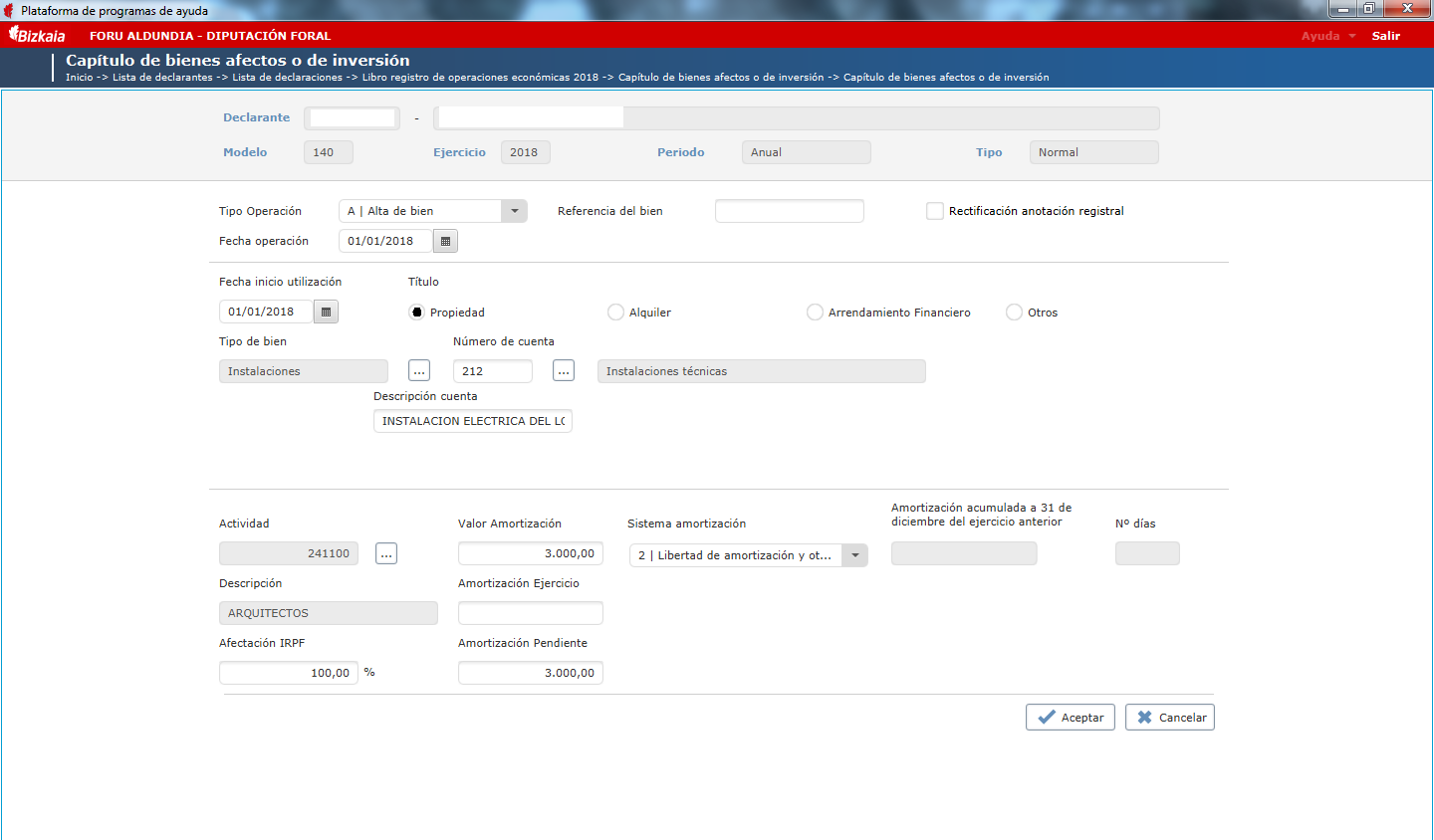Edit the Valor Amortización field
The width and height of the screenshot is (1434, 840).
point(531,553)
